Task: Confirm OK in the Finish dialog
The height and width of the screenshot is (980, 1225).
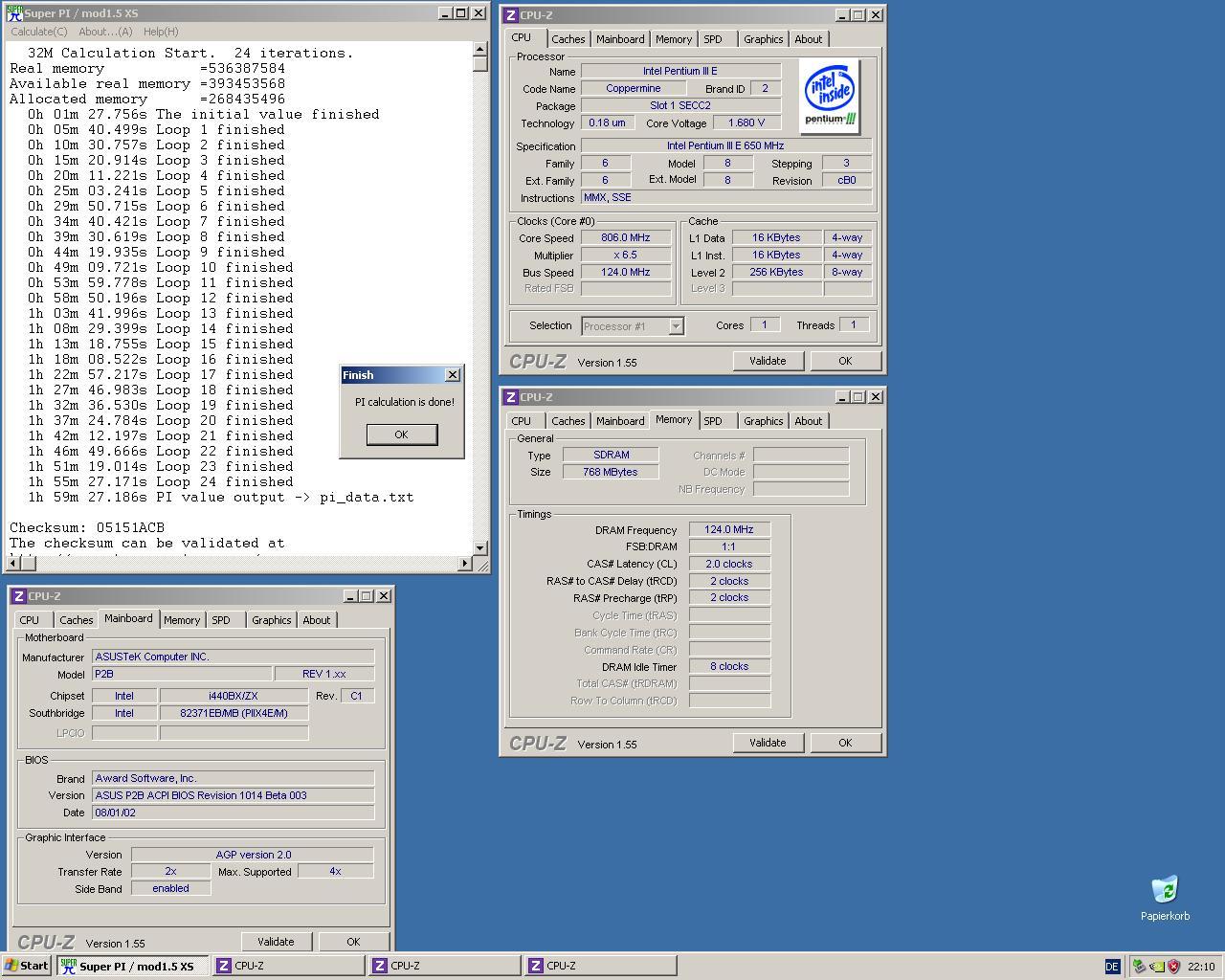Action: (x=401, y=434)
